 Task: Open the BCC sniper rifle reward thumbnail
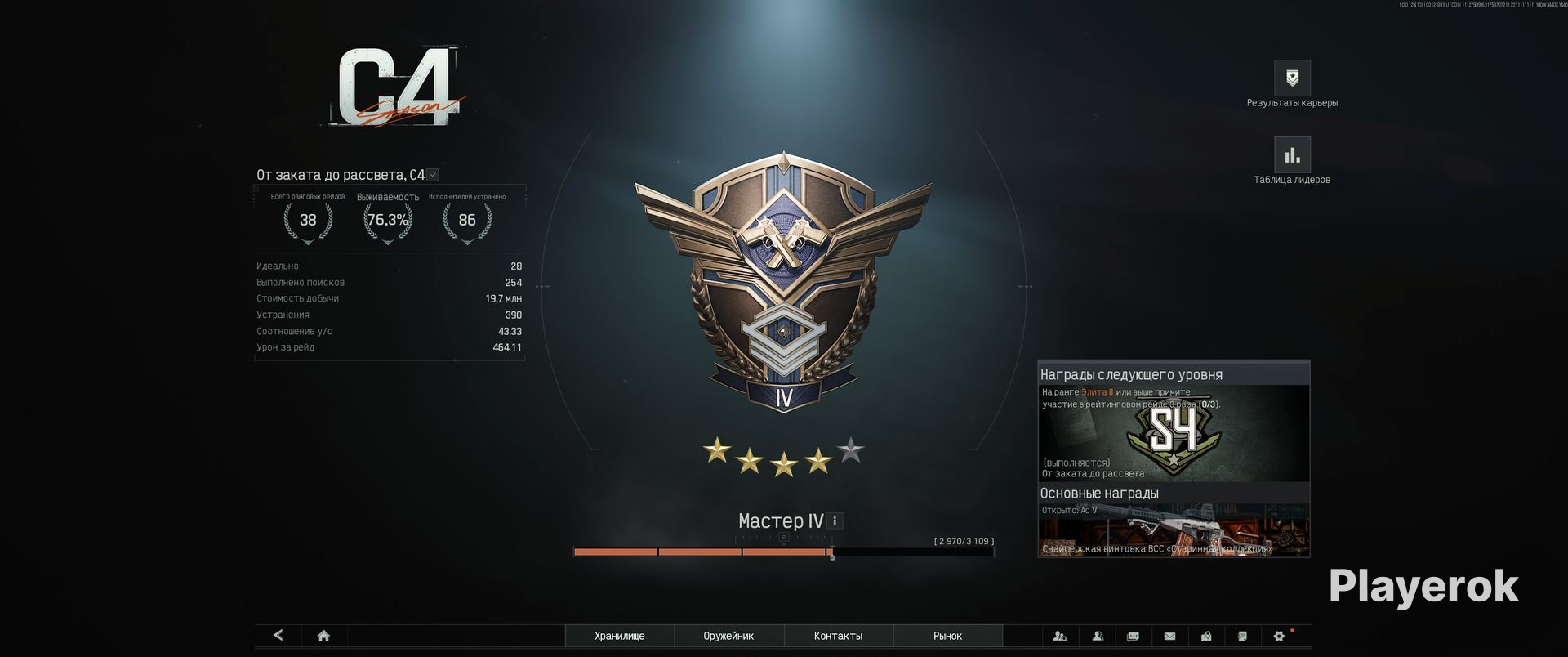[1174, 530]
